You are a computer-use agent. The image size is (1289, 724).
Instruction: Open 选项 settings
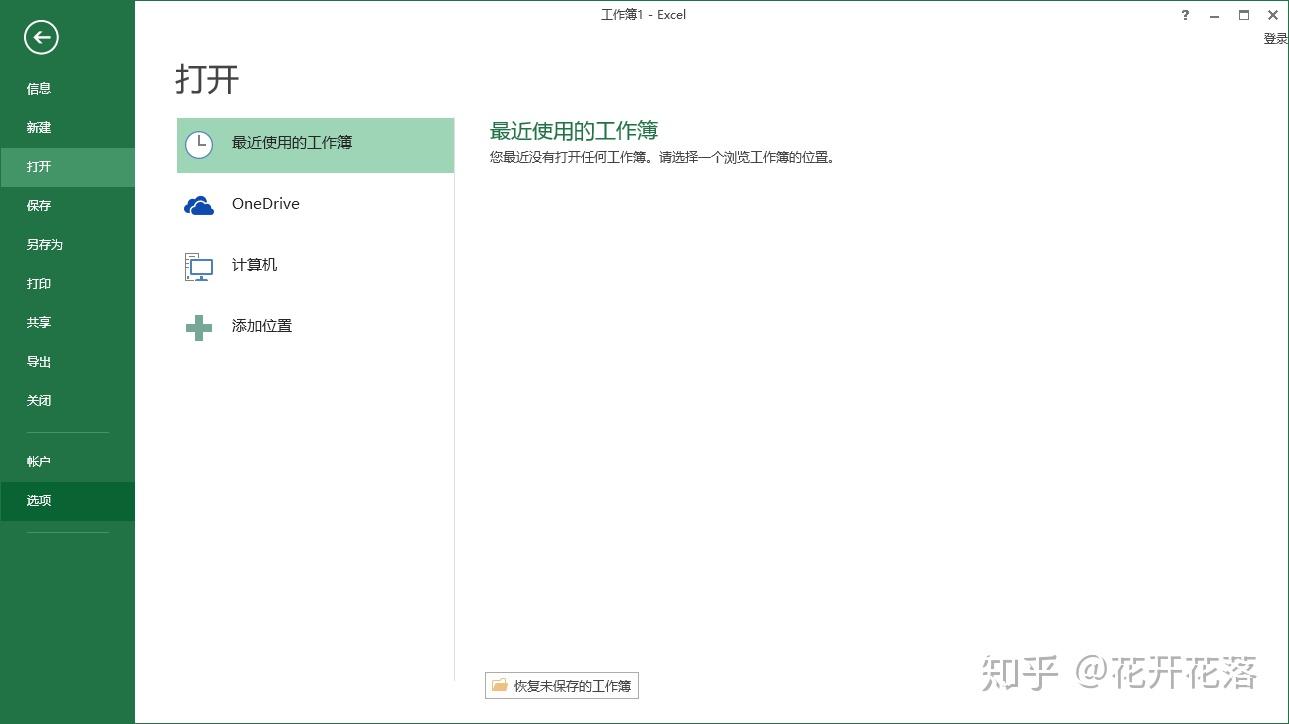coord(67,501)
